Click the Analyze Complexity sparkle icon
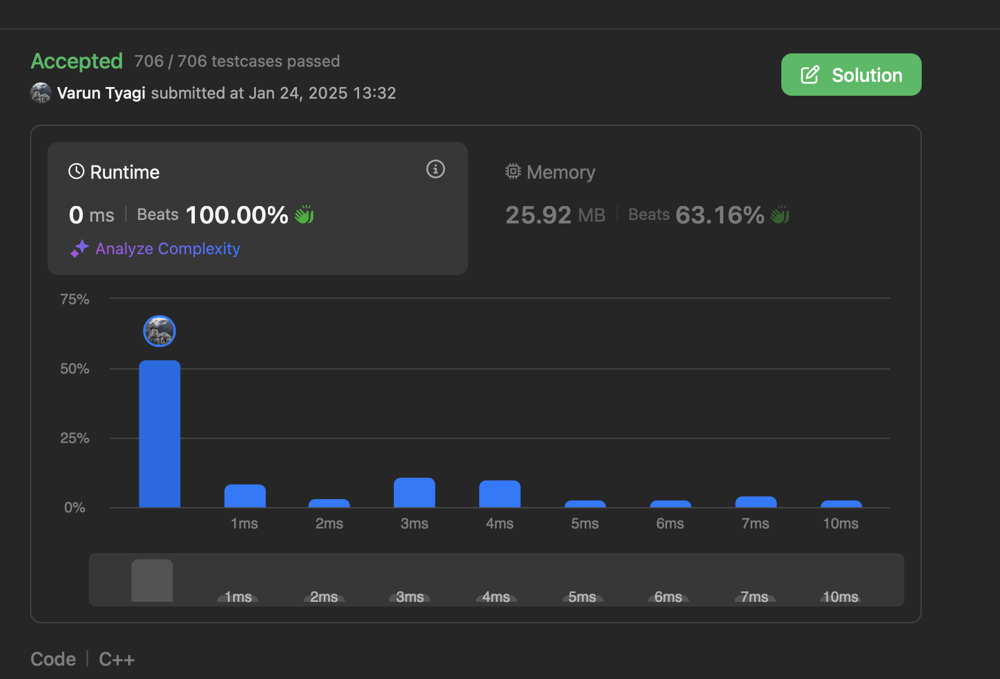The image size is (1000, 679). [x=79, y=249]
